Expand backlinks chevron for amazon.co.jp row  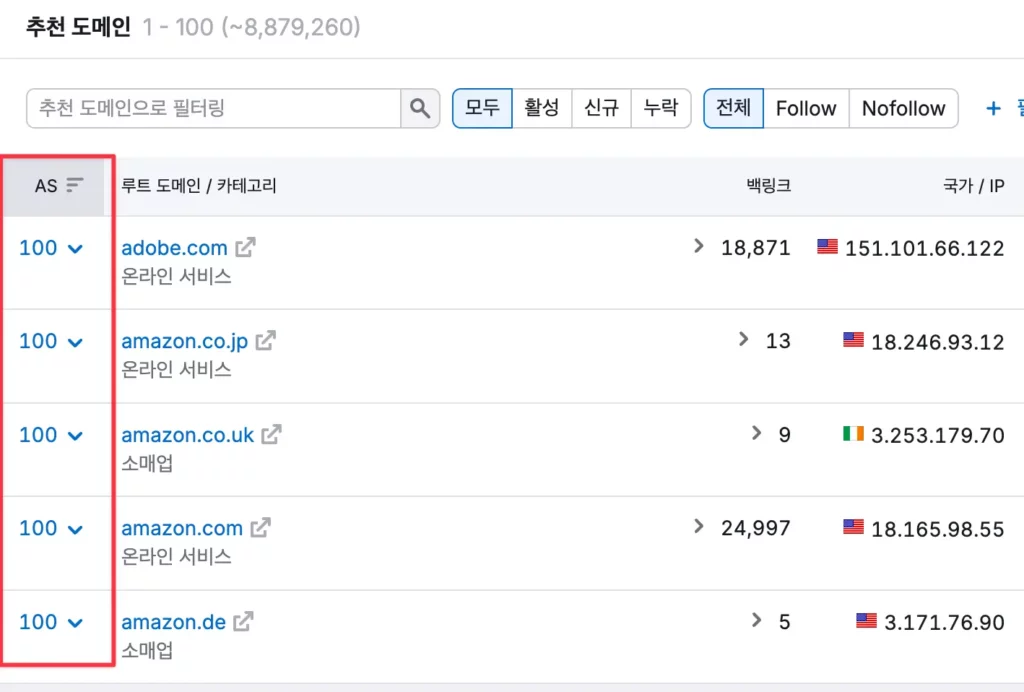click(744, 339)
